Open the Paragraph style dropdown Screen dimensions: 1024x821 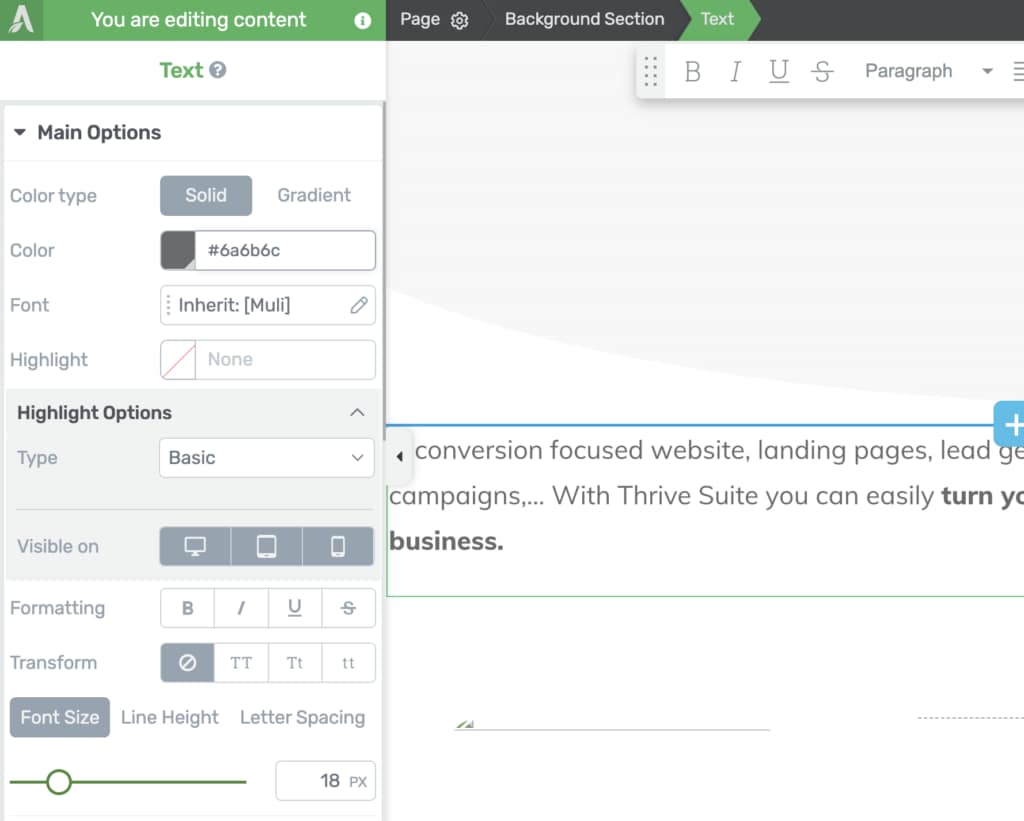(x=927, y=71)
